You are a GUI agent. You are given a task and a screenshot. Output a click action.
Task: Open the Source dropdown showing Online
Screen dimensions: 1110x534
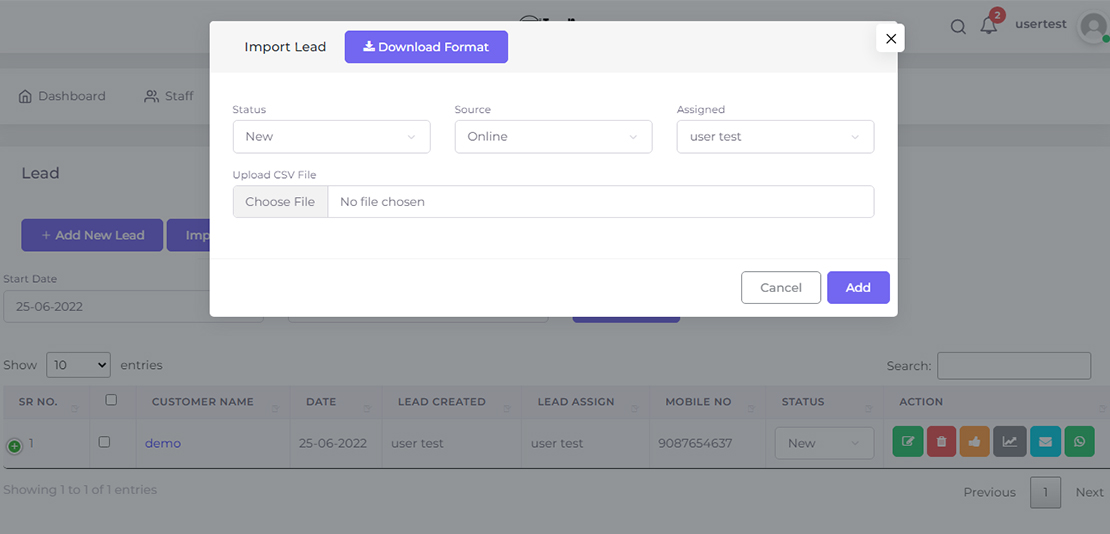click(553, 137)
